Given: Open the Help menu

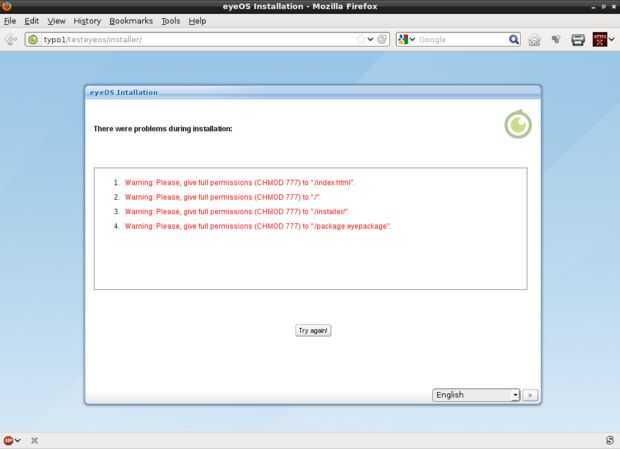Looking at the screenshot, I should pyautogui.click(x=197, y=21).
